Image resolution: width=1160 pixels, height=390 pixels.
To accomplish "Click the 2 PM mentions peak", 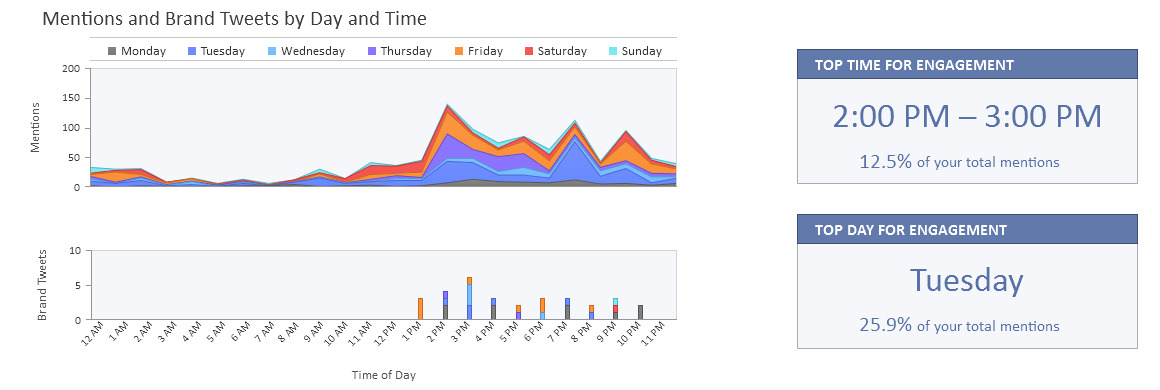I will [x=446, y=105].
